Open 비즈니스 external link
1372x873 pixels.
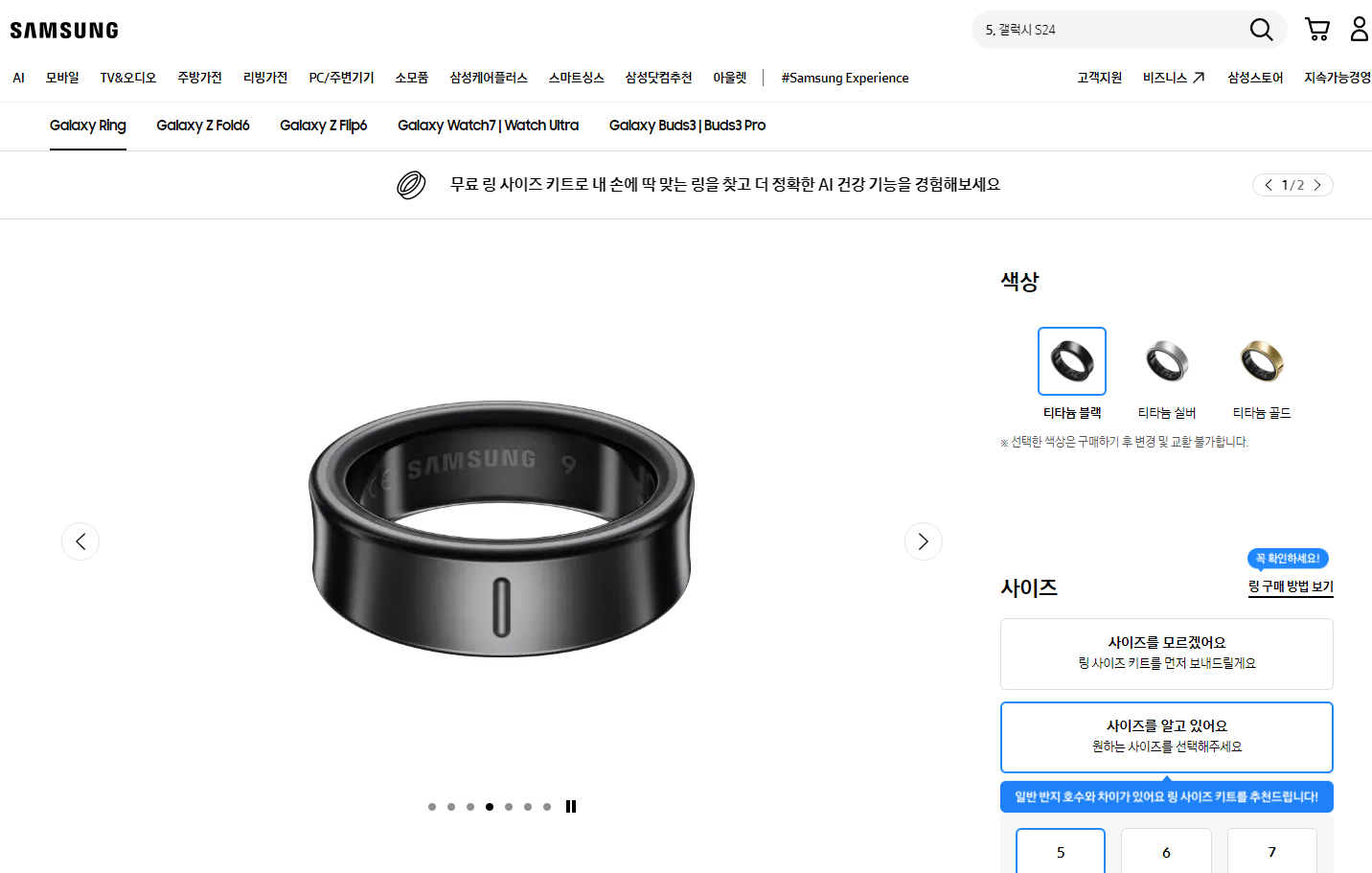pyautogui.click(x=1174, y=78)
